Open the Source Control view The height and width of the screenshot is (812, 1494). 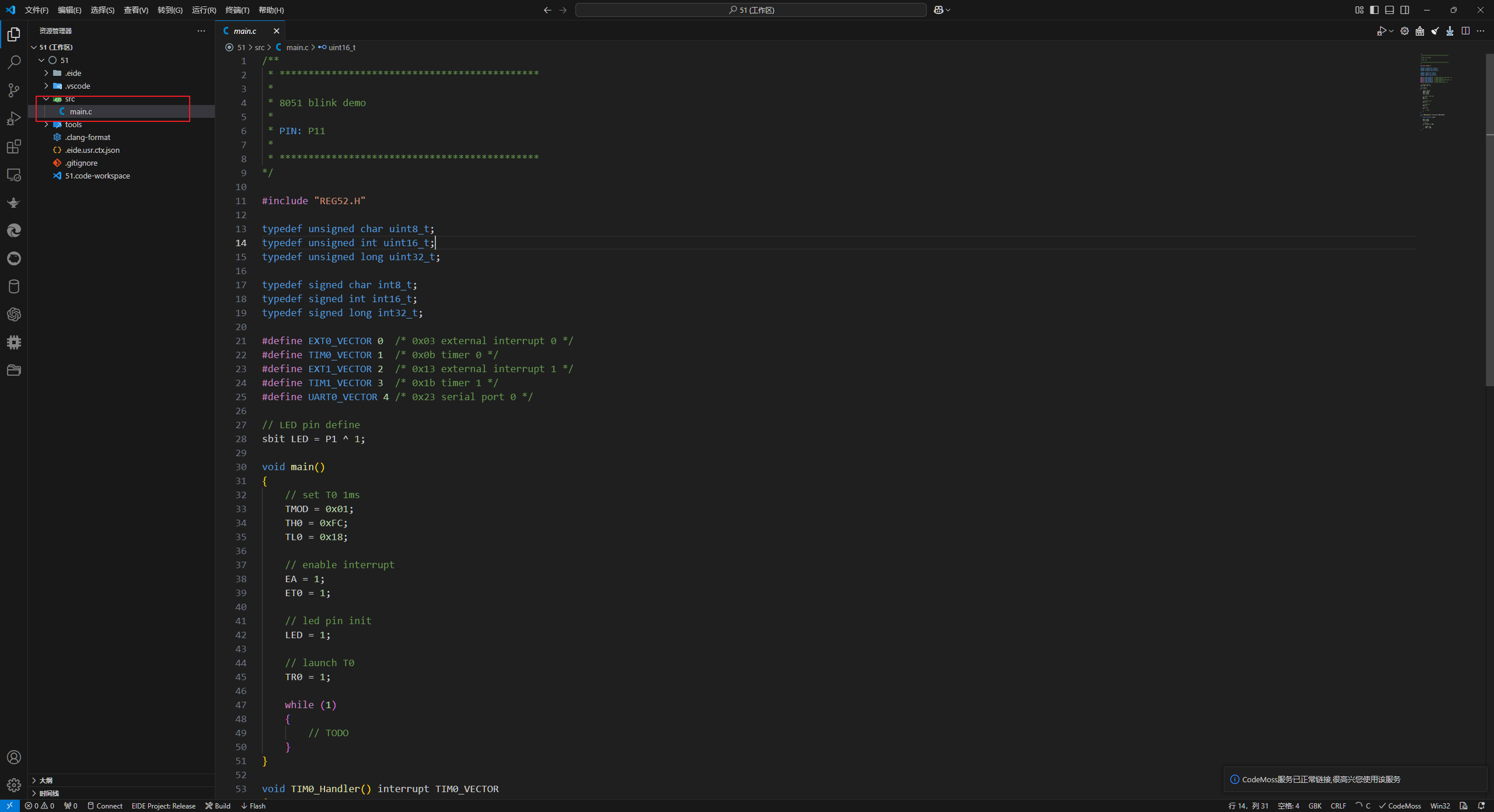click(x=14, y=90)
